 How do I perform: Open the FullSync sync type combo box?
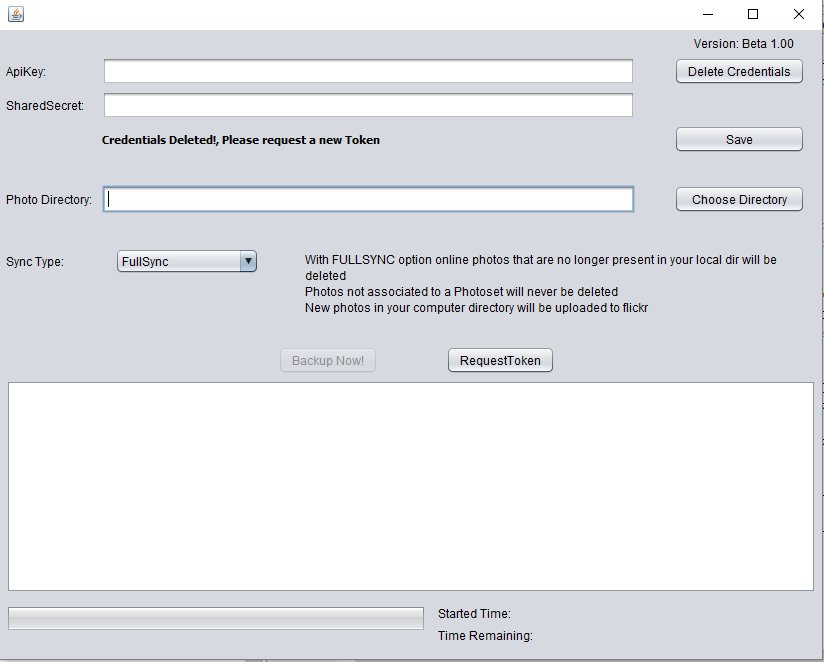[178, 261]
